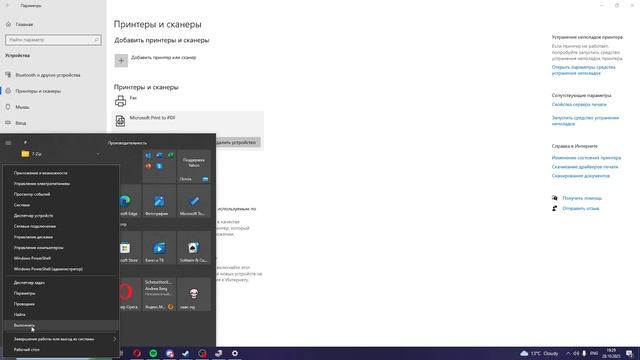
Task: Select the Fax printer entry
Action: 189,100
